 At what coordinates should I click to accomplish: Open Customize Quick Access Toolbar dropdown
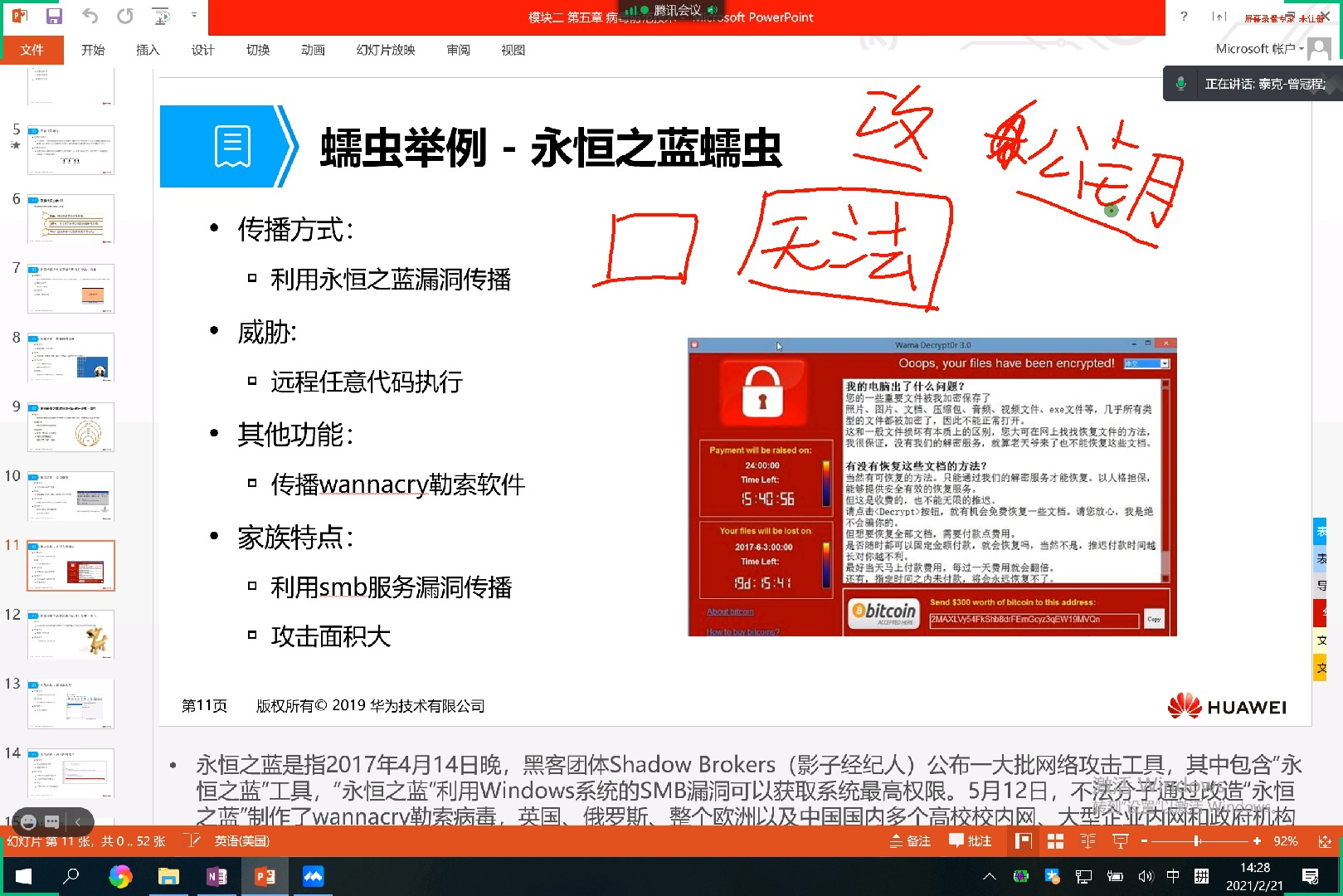194,15
